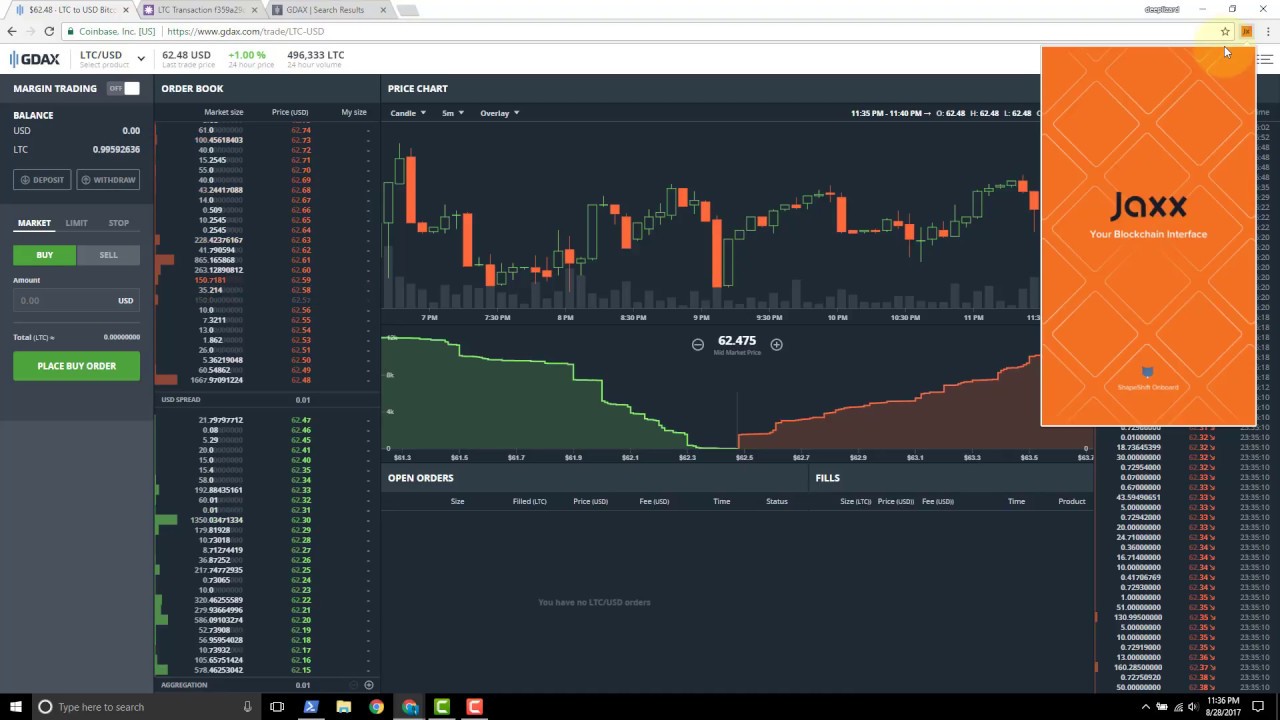Decrease order book aggregation minus icon

(x=353, y=685)
